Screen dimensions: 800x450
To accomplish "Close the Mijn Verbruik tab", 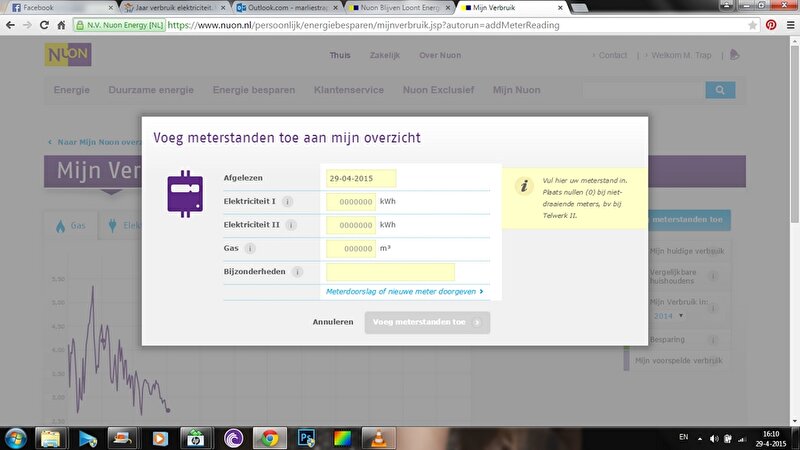I will coord(560,8).
